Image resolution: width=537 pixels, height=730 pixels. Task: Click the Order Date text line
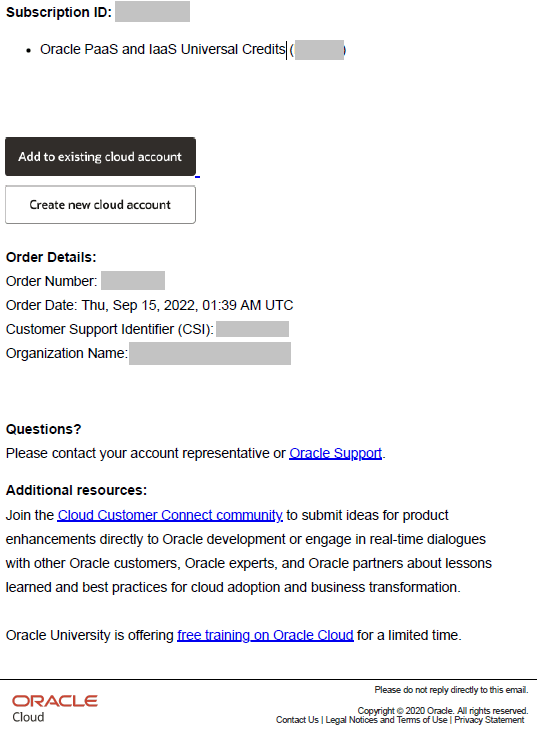[150, 305]
